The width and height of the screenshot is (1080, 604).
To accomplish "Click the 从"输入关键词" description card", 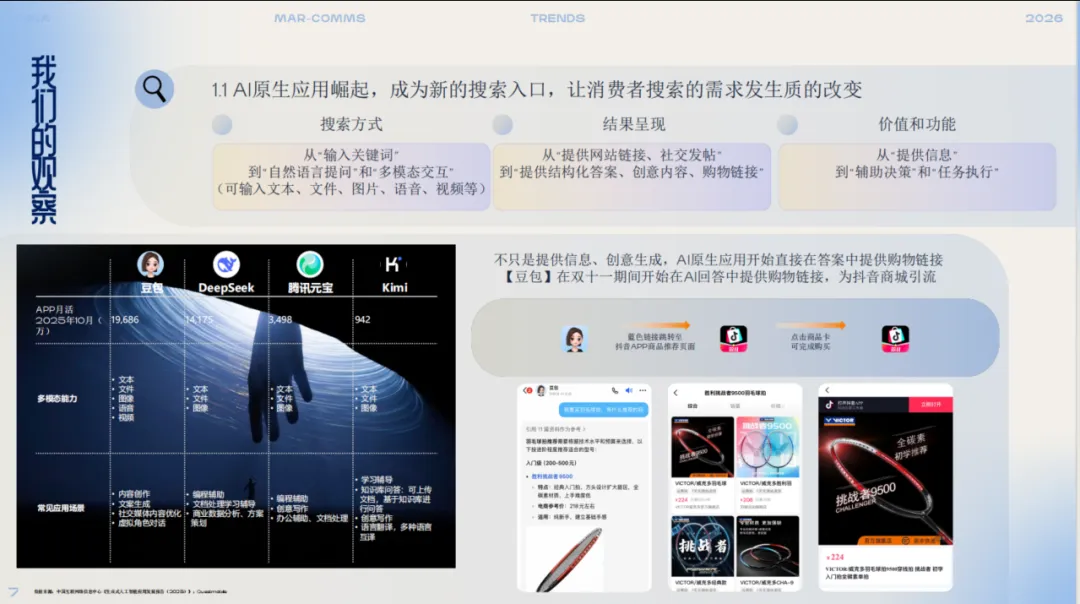I will [351, 176].
